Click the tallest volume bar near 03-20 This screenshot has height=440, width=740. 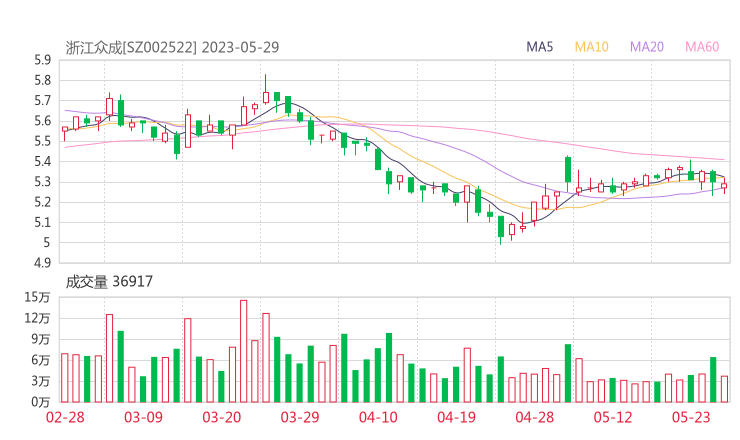point(244,351)
